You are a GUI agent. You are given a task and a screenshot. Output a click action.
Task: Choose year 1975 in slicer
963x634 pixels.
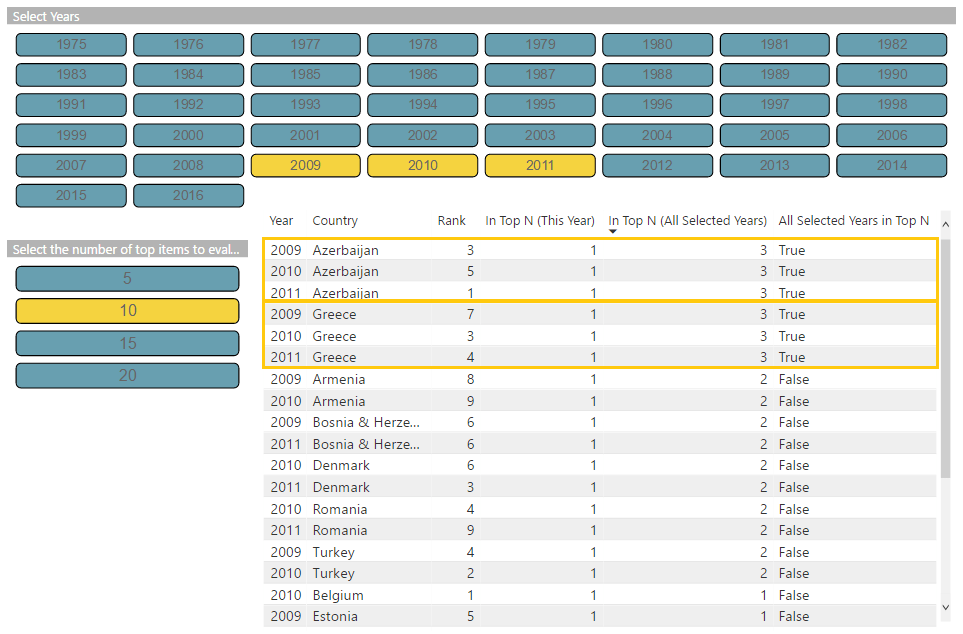71,44
